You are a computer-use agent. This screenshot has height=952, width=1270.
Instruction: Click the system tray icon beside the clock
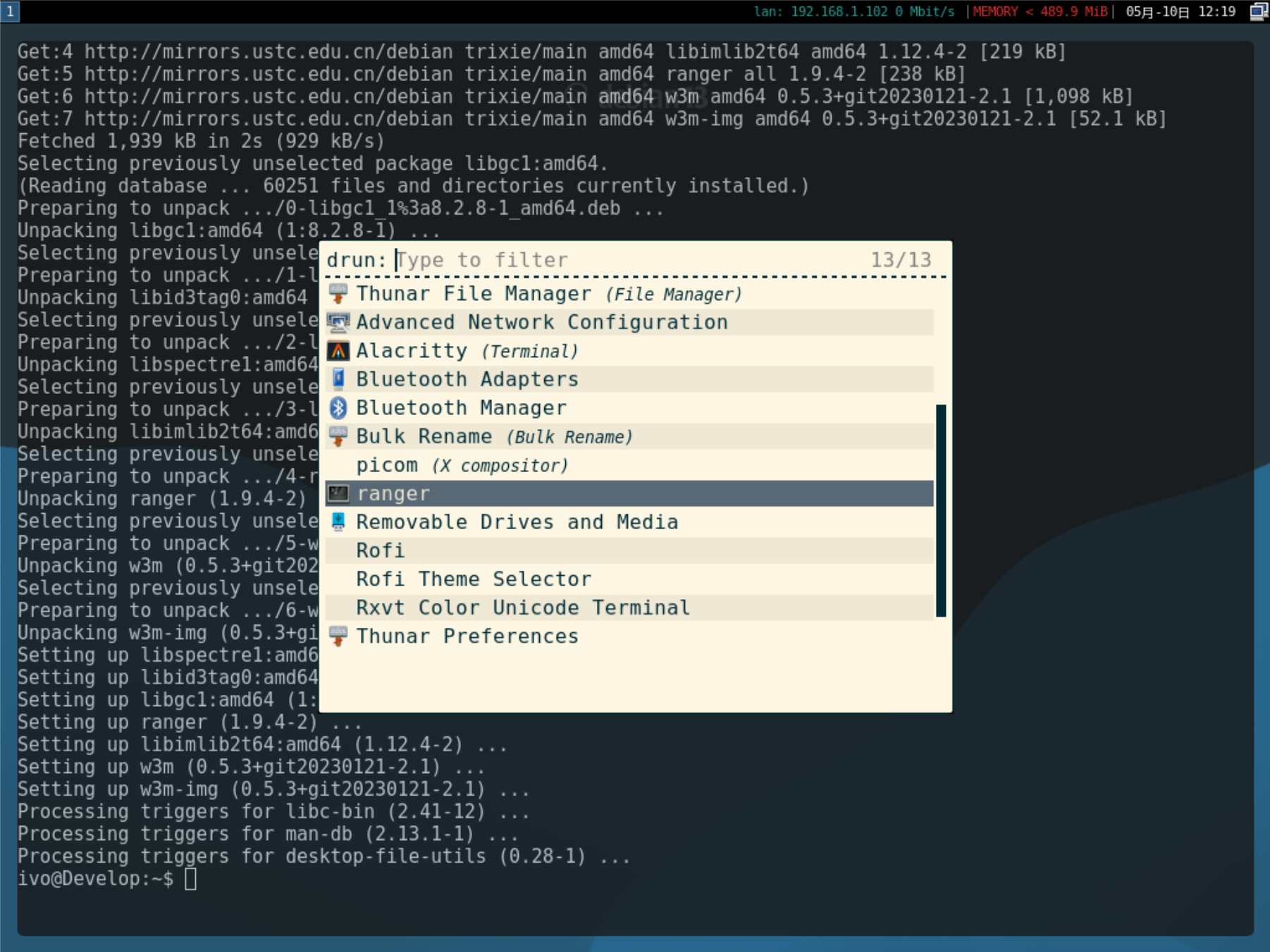[1259, 11]
